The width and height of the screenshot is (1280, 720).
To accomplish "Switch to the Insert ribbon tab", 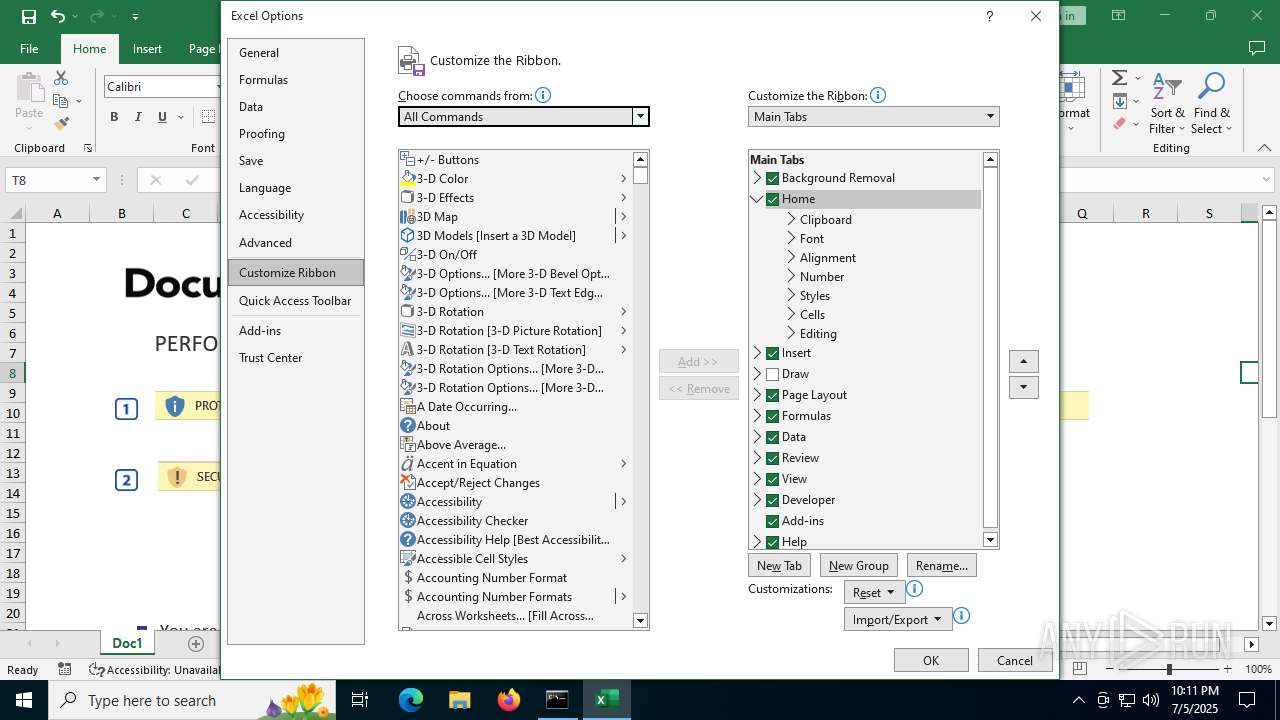I will click(147, 48).
